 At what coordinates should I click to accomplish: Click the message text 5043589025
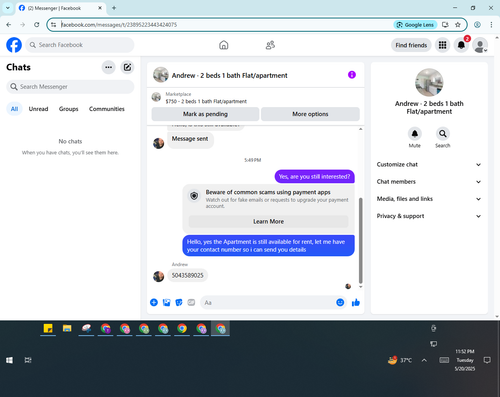pos(187,275)
